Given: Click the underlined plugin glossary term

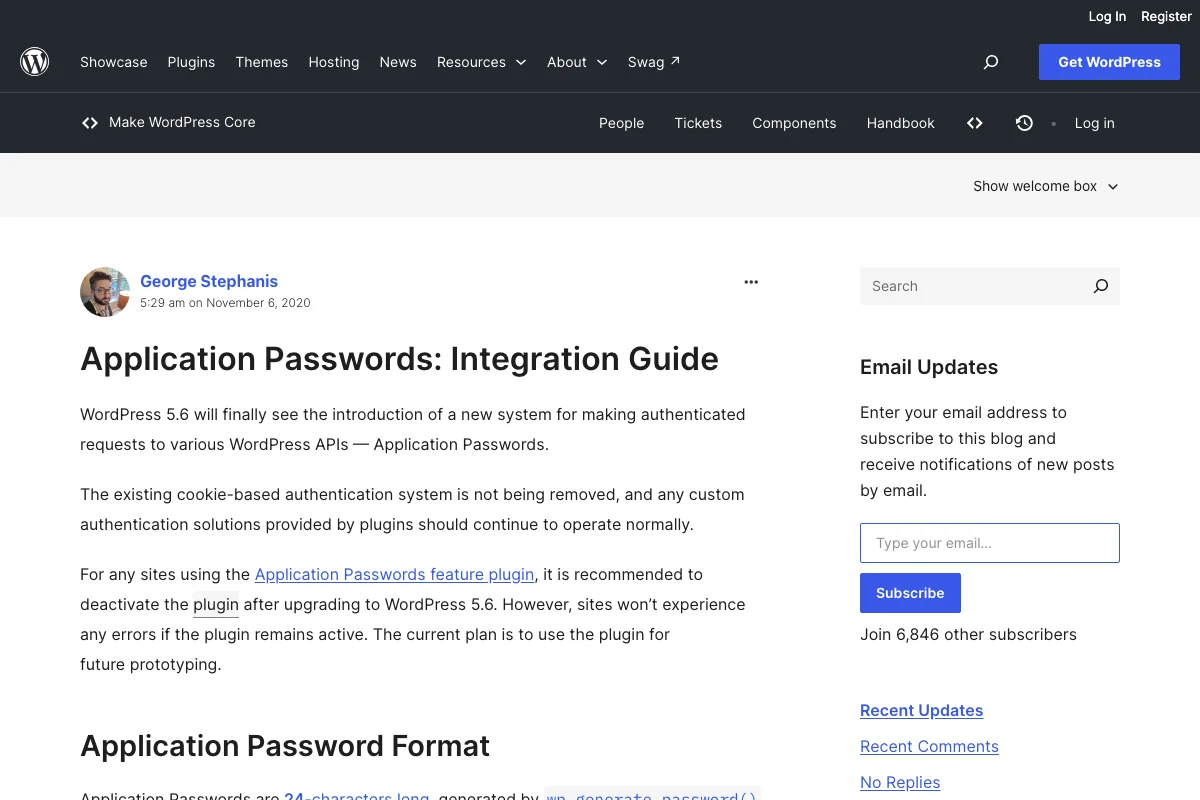Looking at the screenshot, I should coord(216,604).
